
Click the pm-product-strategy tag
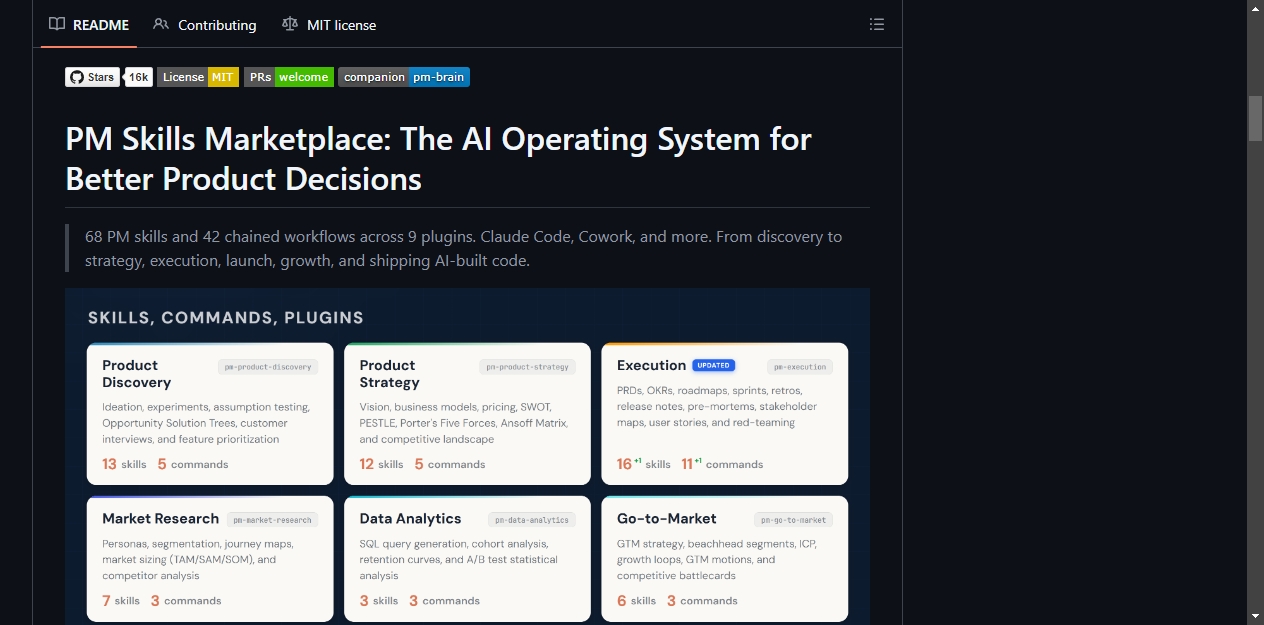tap(527, 367)
